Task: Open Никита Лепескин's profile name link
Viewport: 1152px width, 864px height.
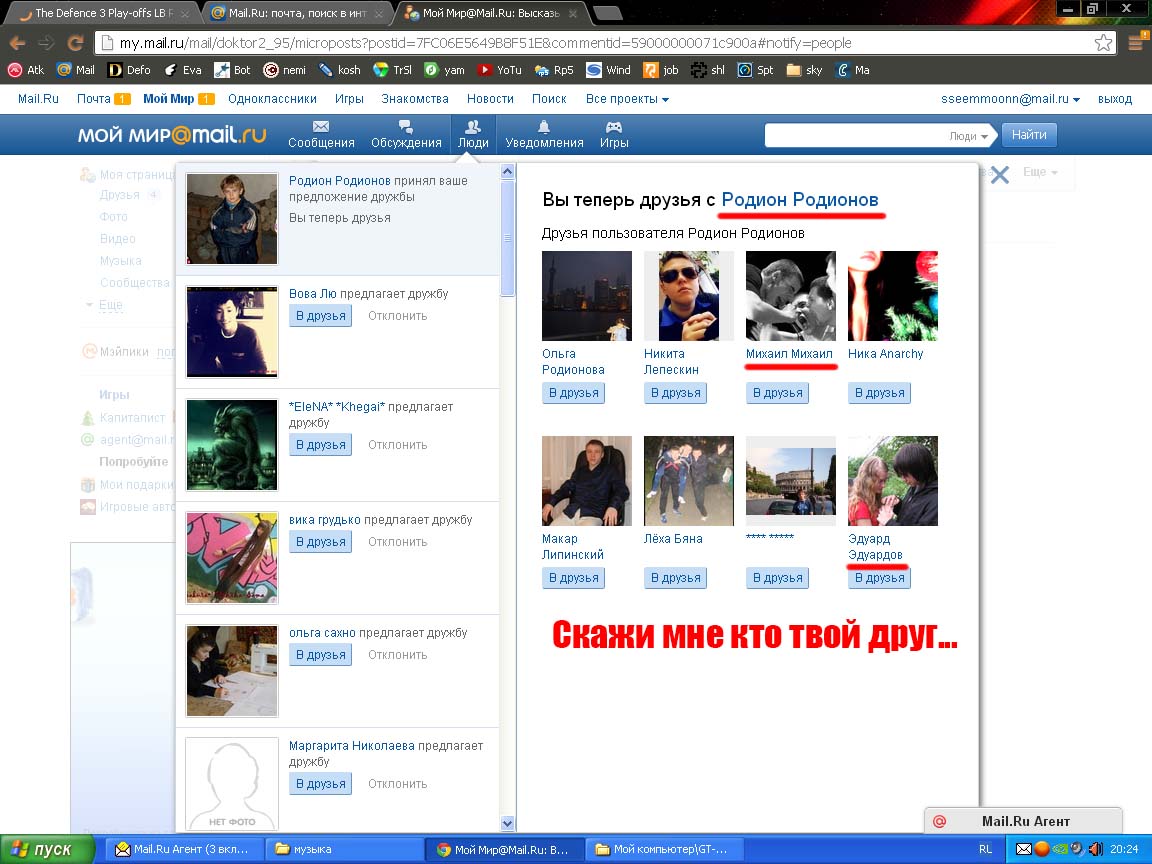Action: (671, 362)
